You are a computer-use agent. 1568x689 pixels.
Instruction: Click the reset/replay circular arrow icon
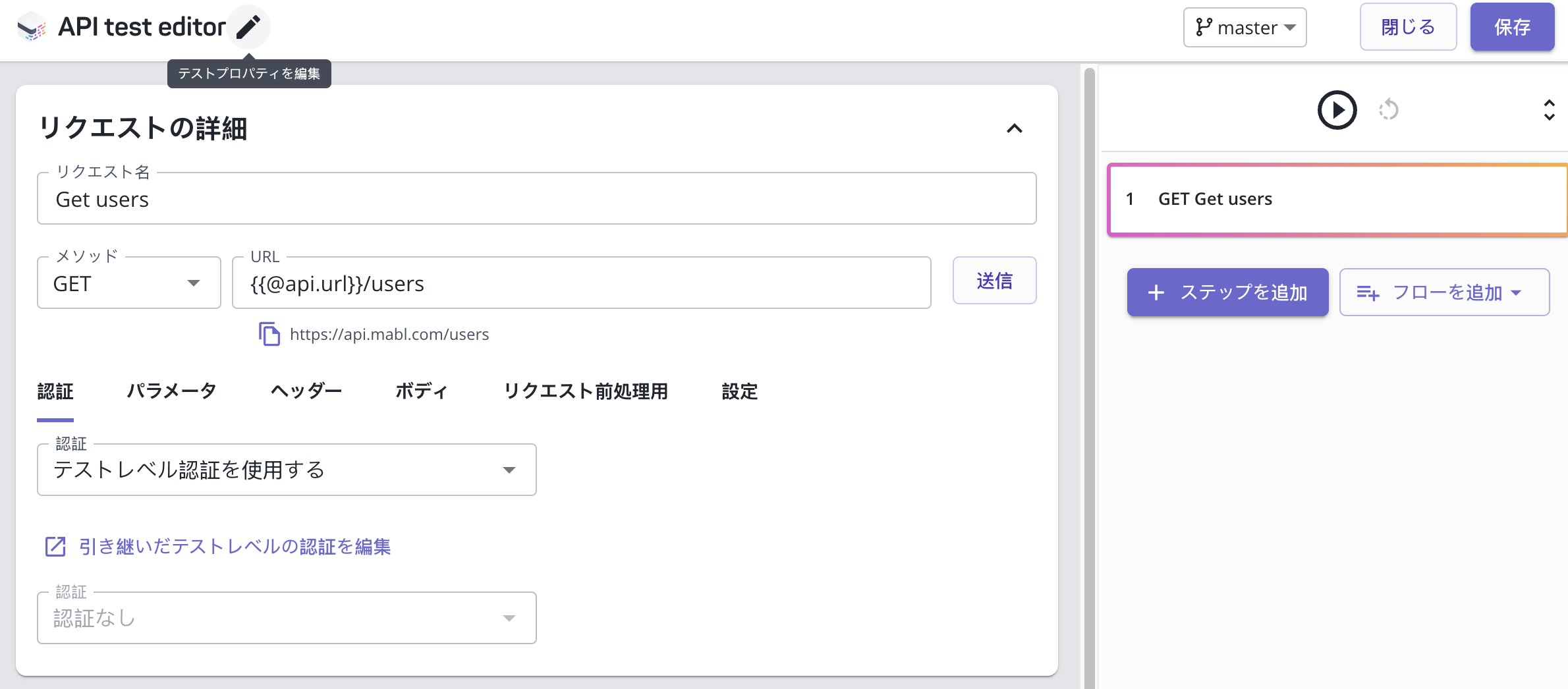click(1389, 109)
